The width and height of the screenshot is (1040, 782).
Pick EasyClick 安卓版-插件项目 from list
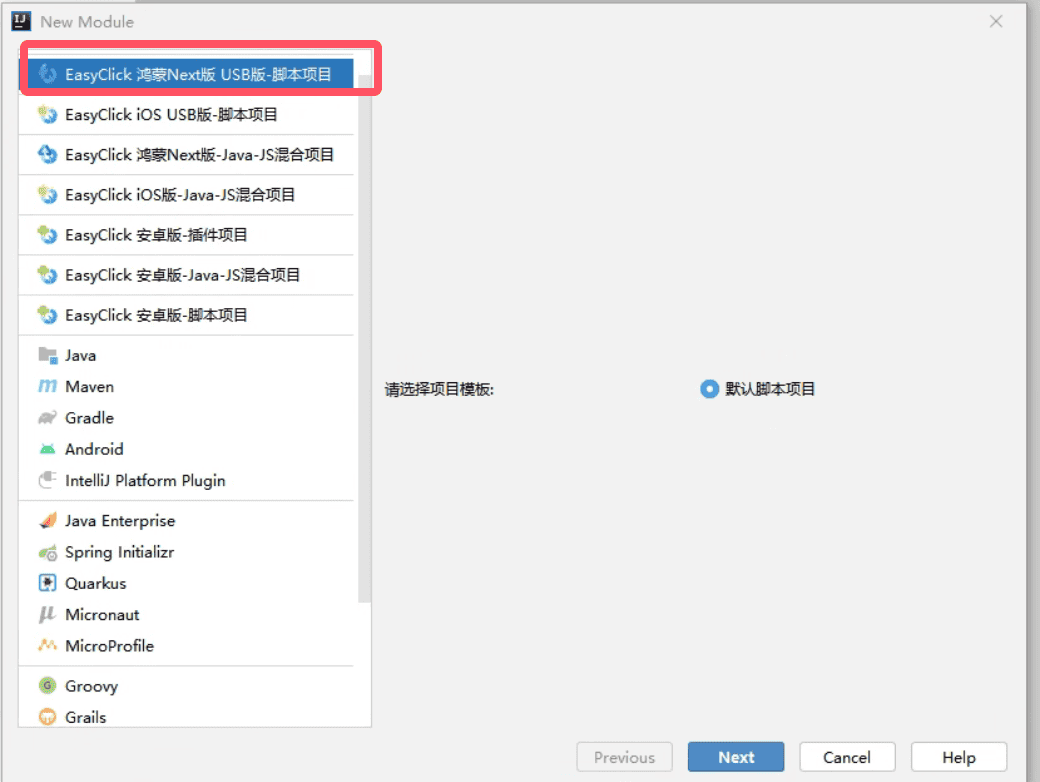156,235
